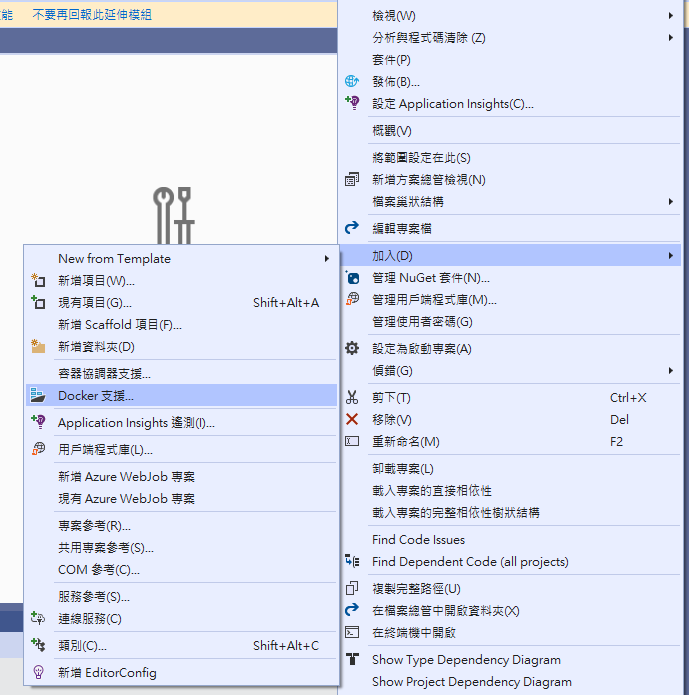Click the new item icon in submenu
689x695 pixels.
coord(38,280)
